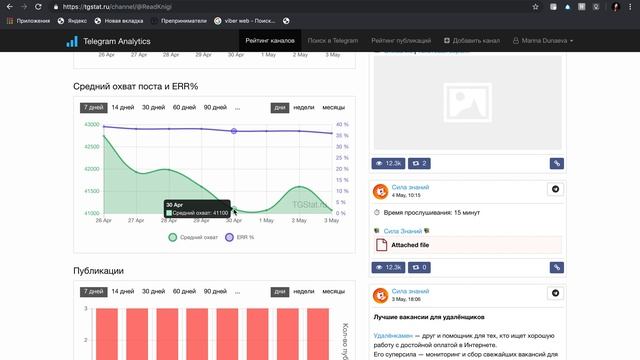This screenshot has width=640, height=360.
Task: Click the first red publications bar
Action: click(x=107, y=334)
